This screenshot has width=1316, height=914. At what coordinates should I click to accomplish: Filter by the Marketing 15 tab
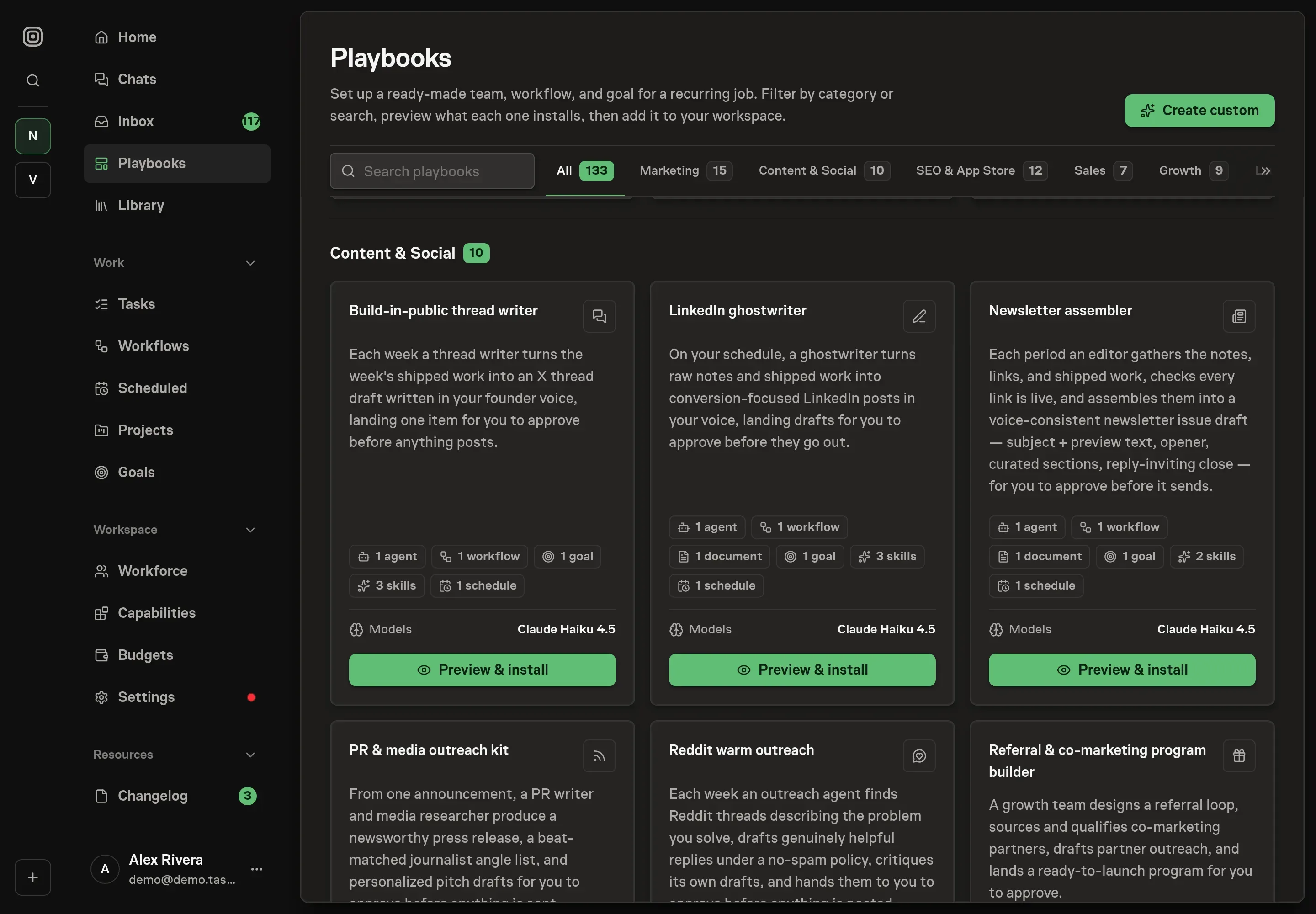(685, 170)
